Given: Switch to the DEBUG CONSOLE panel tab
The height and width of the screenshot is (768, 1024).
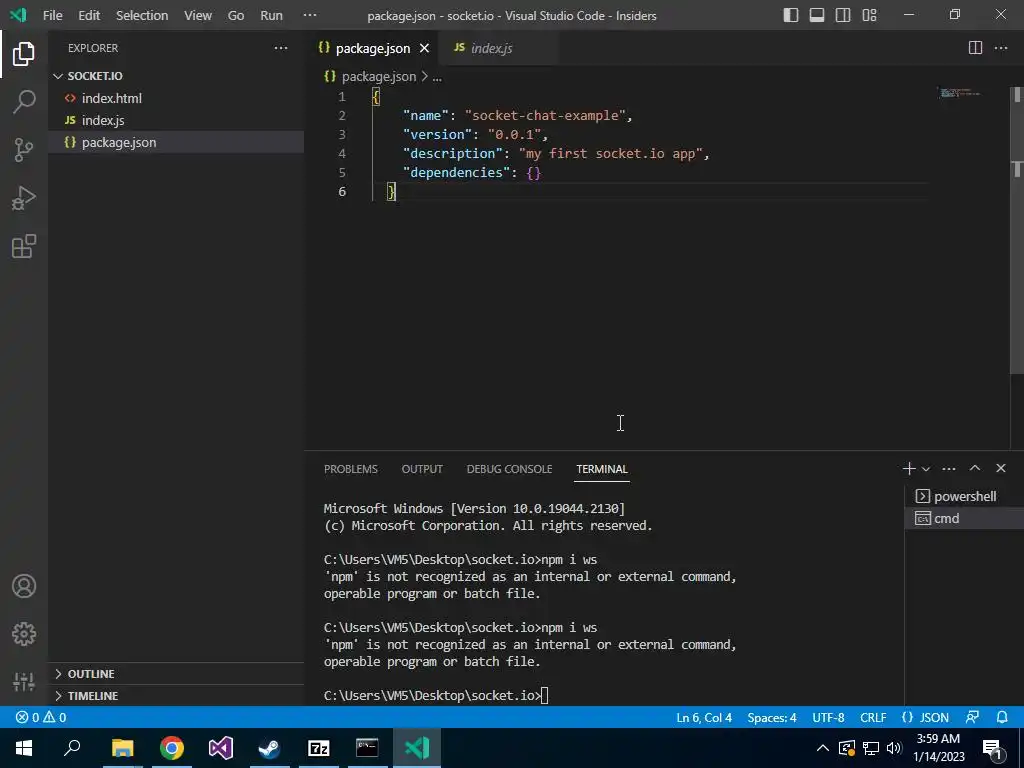Looking at the screenshot, I should pos(509,469).
